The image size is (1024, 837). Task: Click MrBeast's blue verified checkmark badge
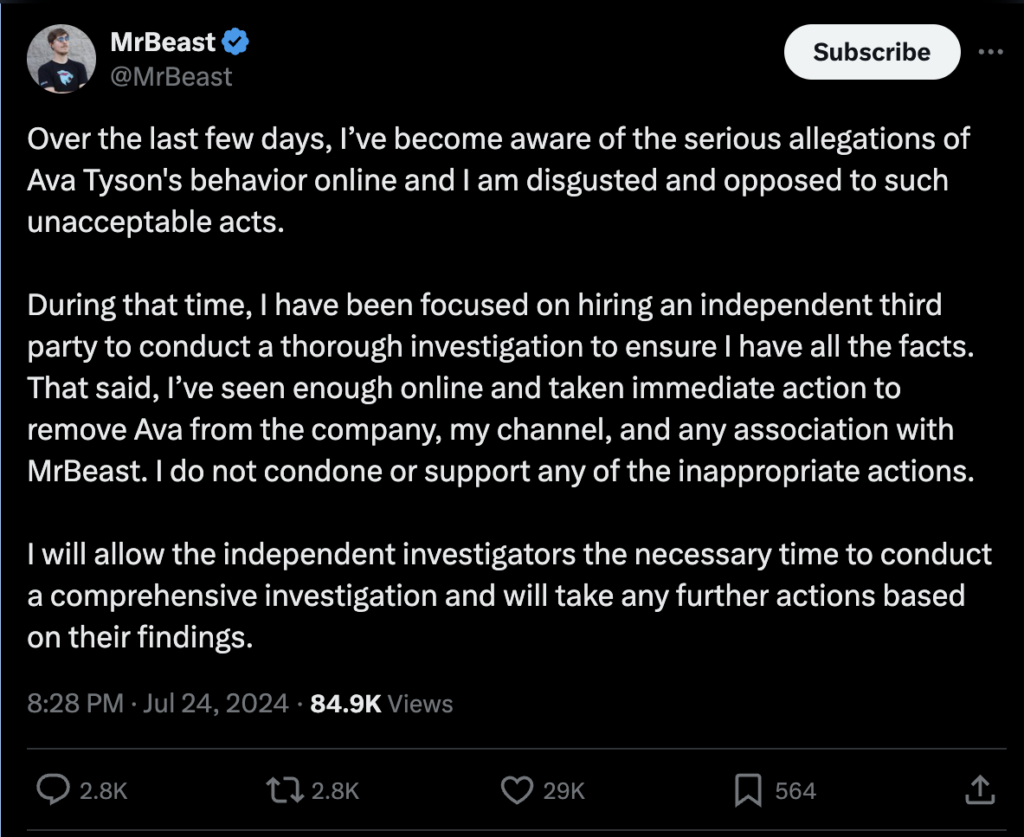pos(234,41)
